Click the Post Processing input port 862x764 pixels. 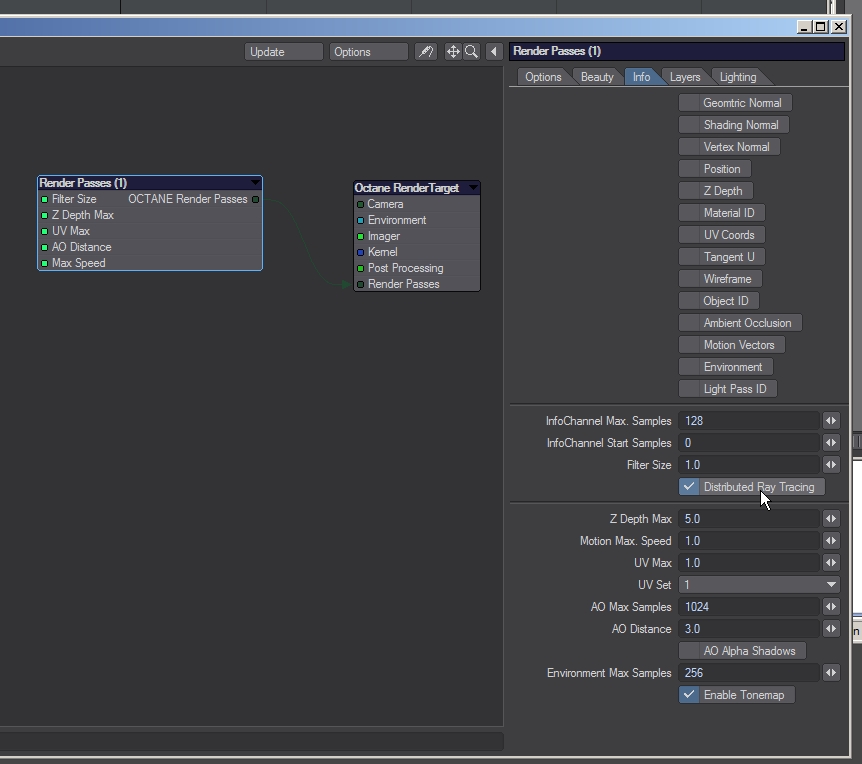tap(361, 268)
